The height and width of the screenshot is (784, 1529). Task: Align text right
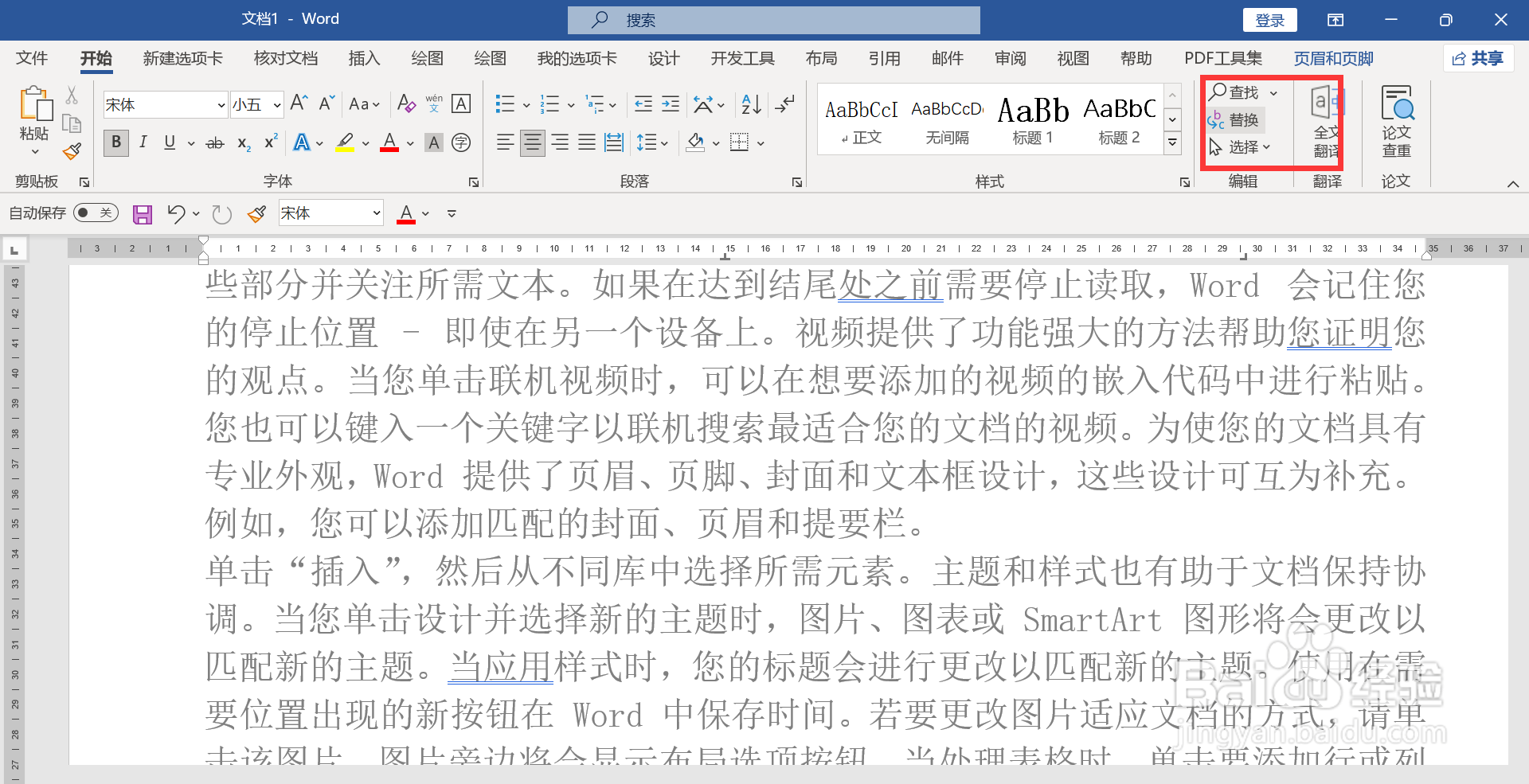point(561,142)
